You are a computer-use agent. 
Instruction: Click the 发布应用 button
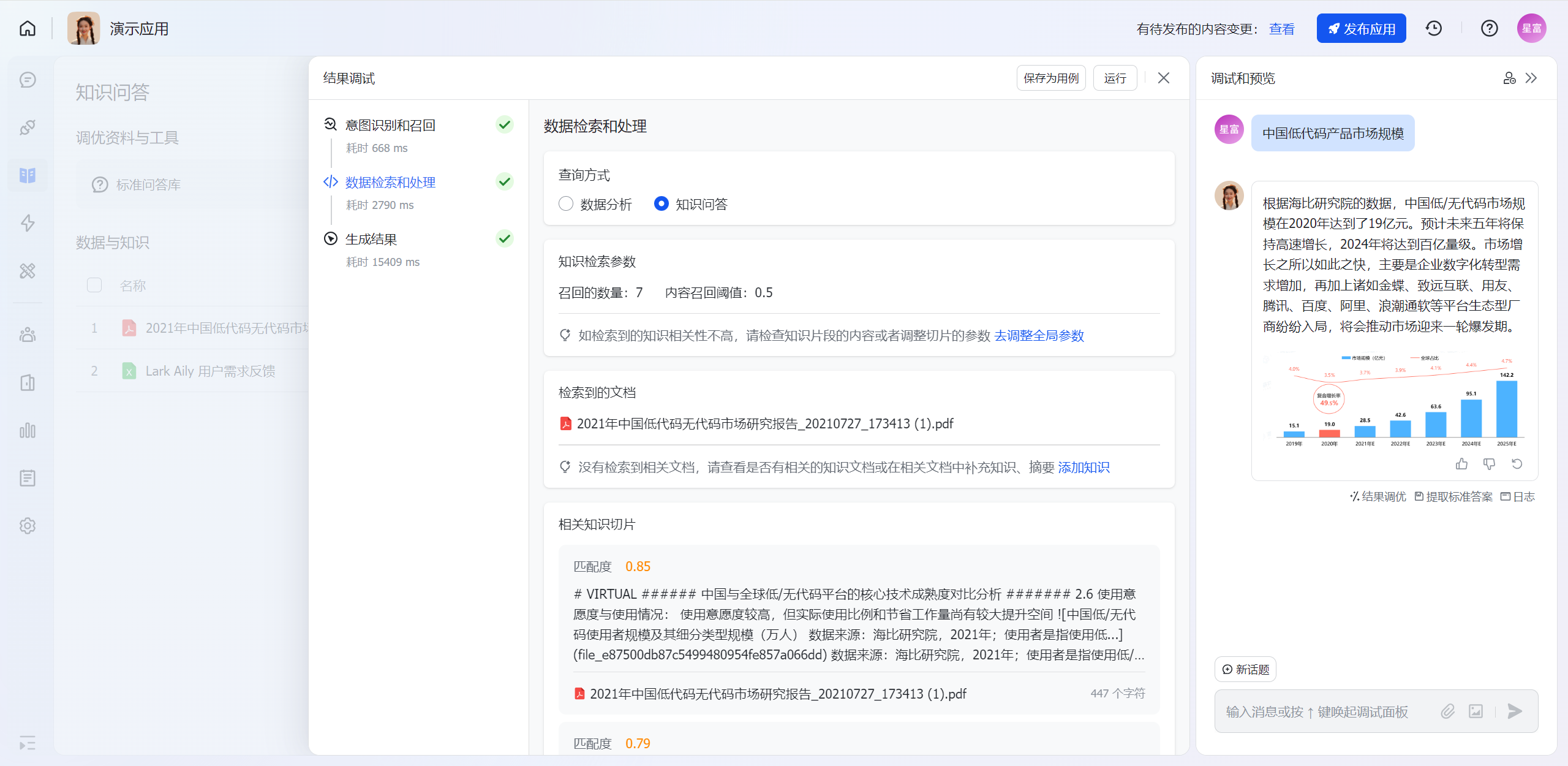coord(1361,28)
